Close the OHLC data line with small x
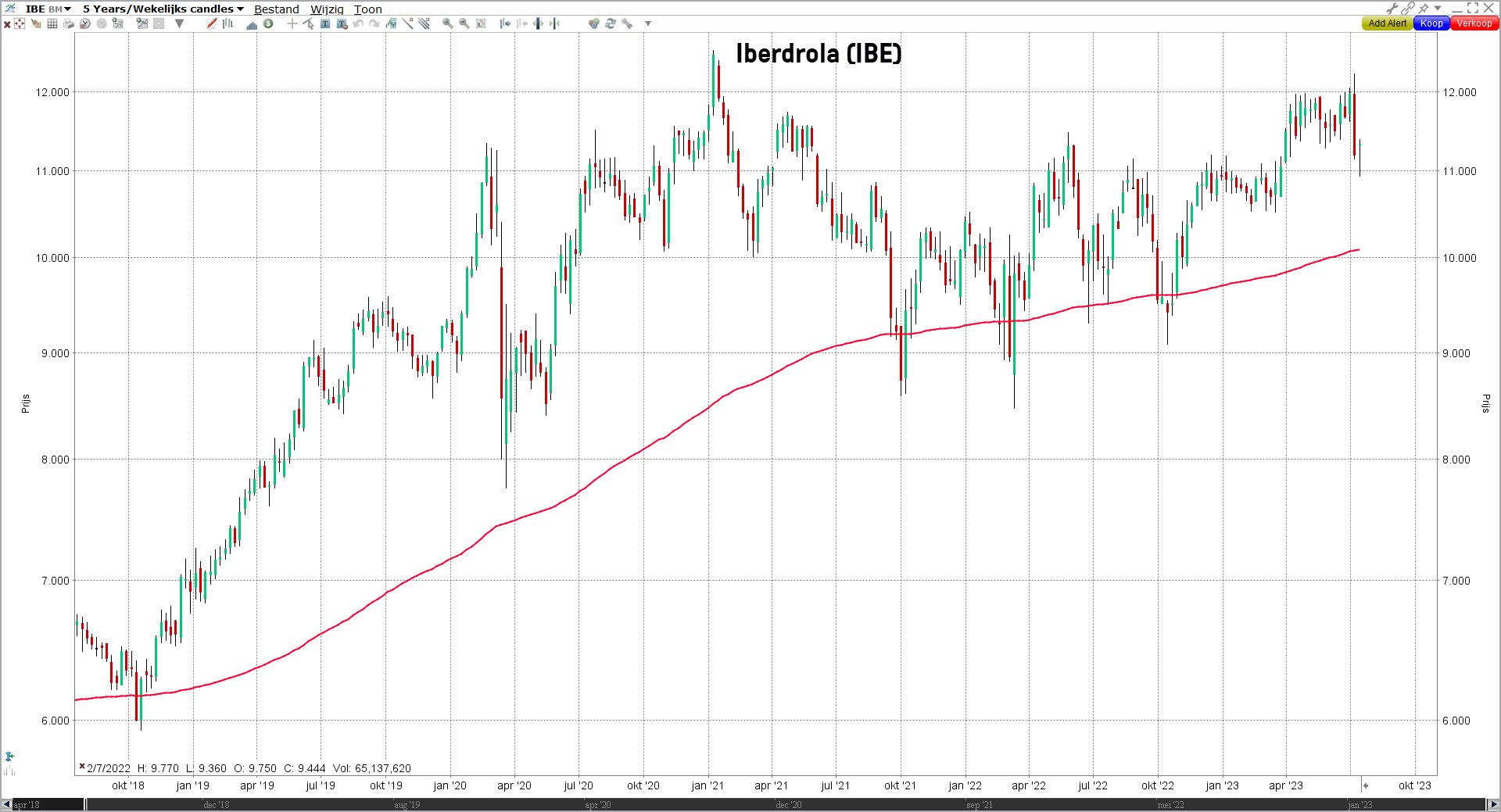Screen dimensions: 1501x812 tap(81, 767)
